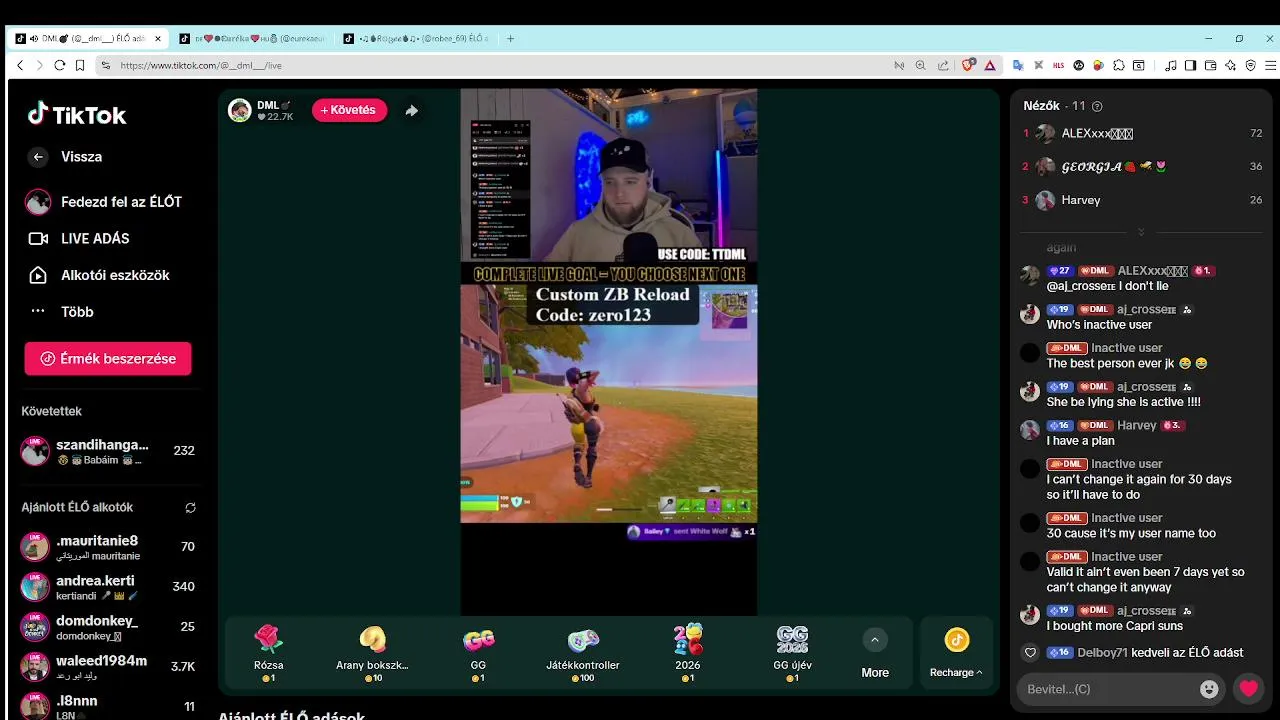Click the address bar URL
Viewport: 1280px width, 720px height.
coord(201,66)
